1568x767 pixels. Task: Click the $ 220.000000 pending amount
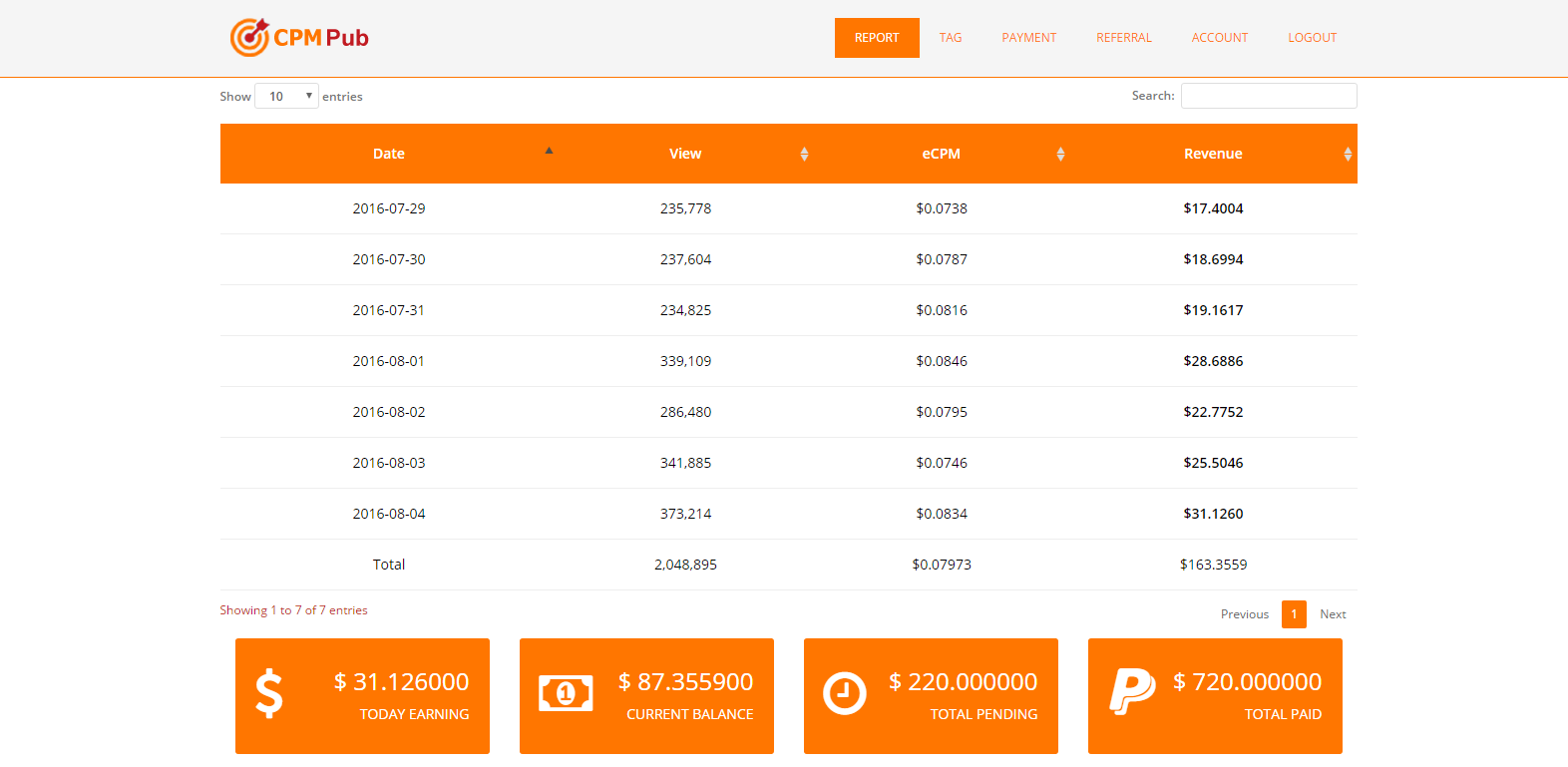[x=963, y=682]
